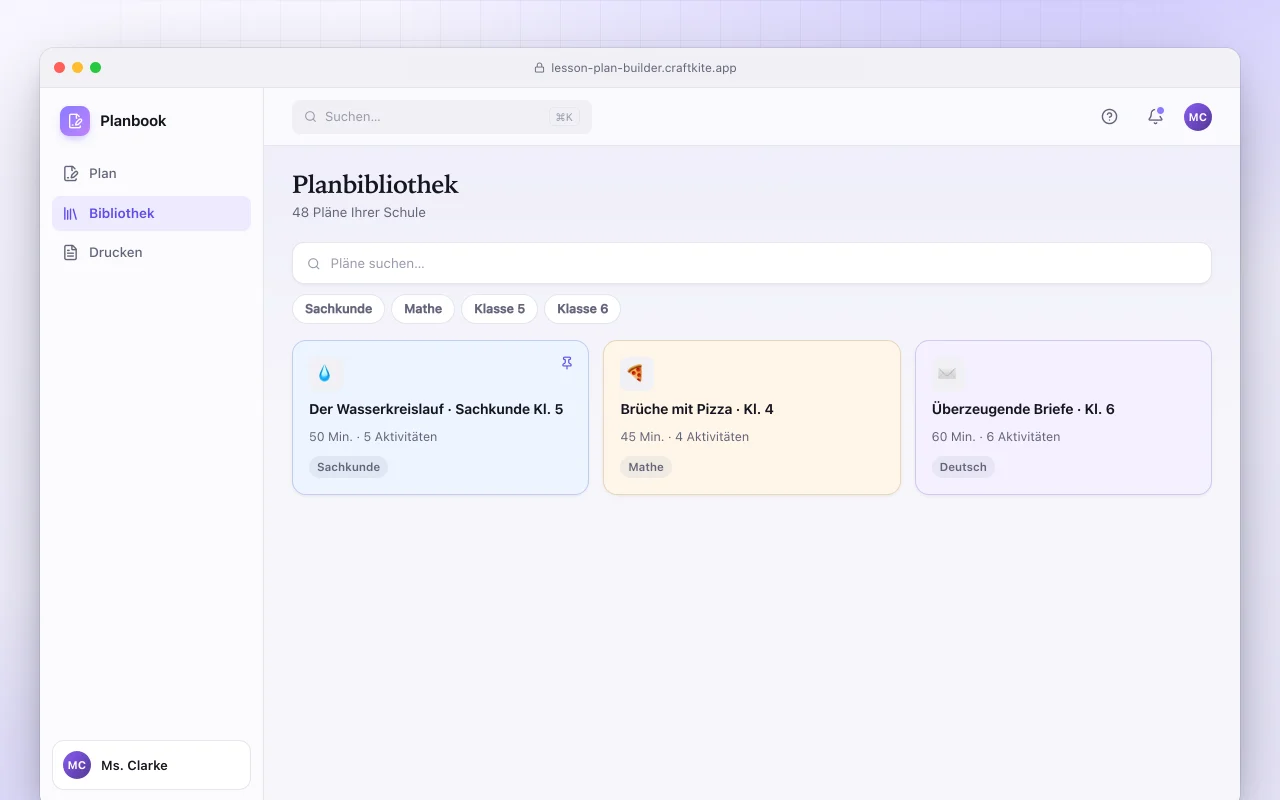
Task: Click the Planbook logo icon
Action: pos(75,121)
